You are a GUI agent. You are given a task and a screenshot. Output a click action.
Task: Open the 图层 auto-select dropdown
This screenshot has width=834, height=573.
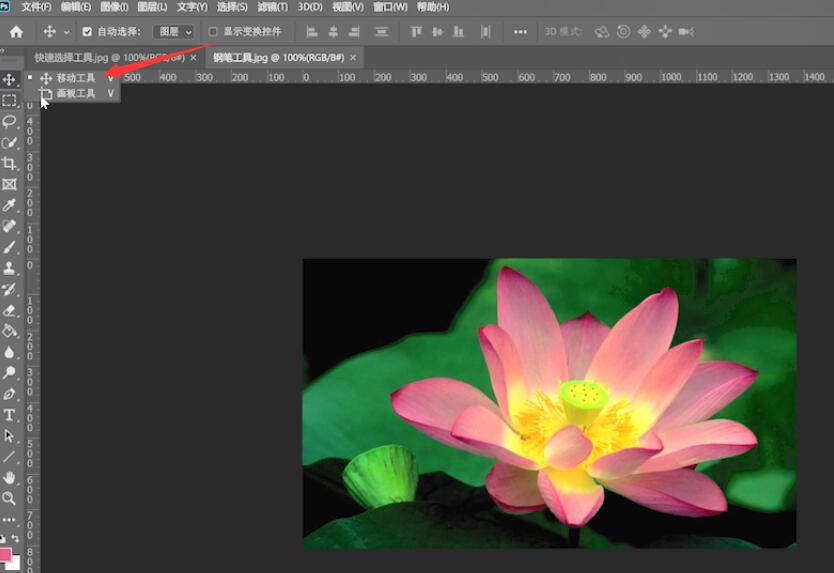coord(173,32)
